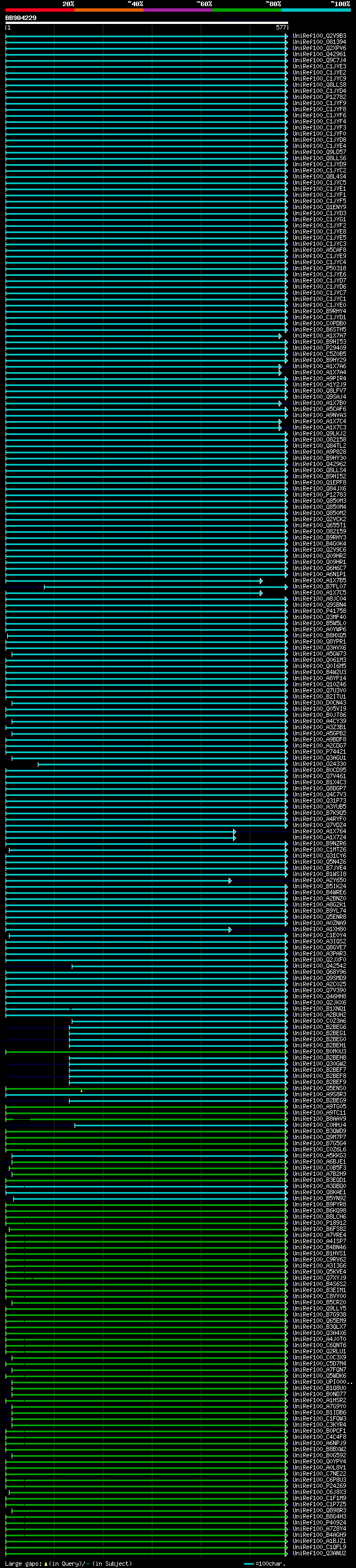
Task: Select hit UniRef100_B4W2U3
Action: [x=319, y=672]
